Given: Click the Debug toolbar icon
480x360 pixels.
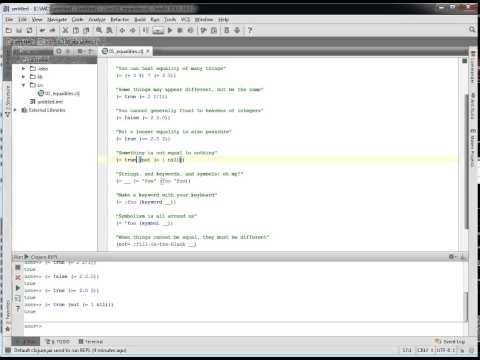Looking at the screenshot, I should point(180,30).
